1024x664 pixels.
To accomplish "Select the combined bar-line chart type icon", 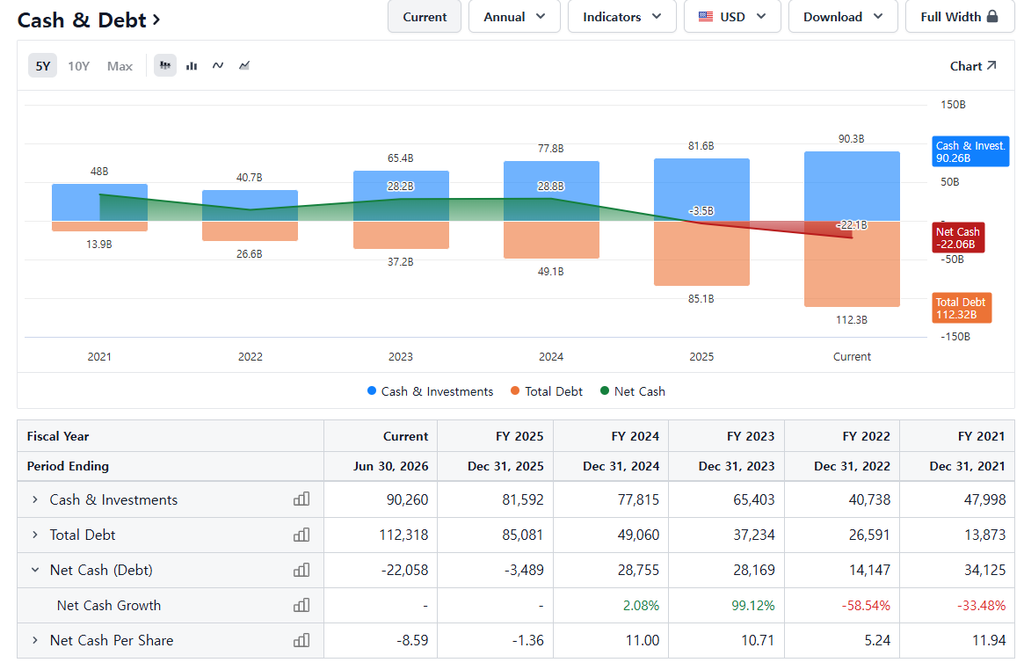I will click(x=165, y=66).
